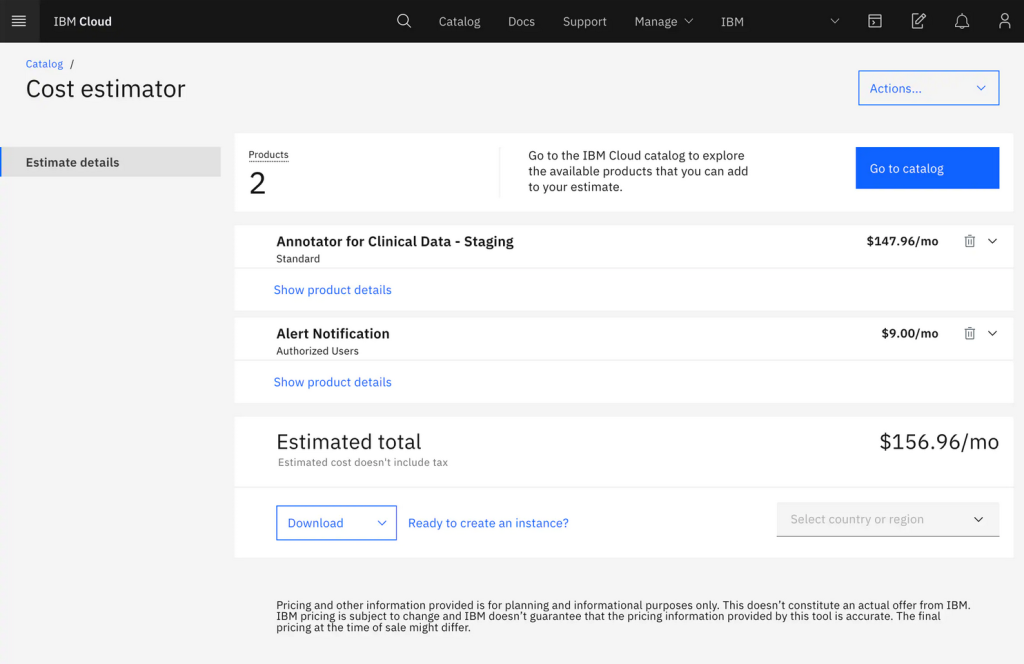Image resolution: width=1024 pixels, height=664 pixels.
Task: Click the Products count label
Action: [x=268, y=155]
